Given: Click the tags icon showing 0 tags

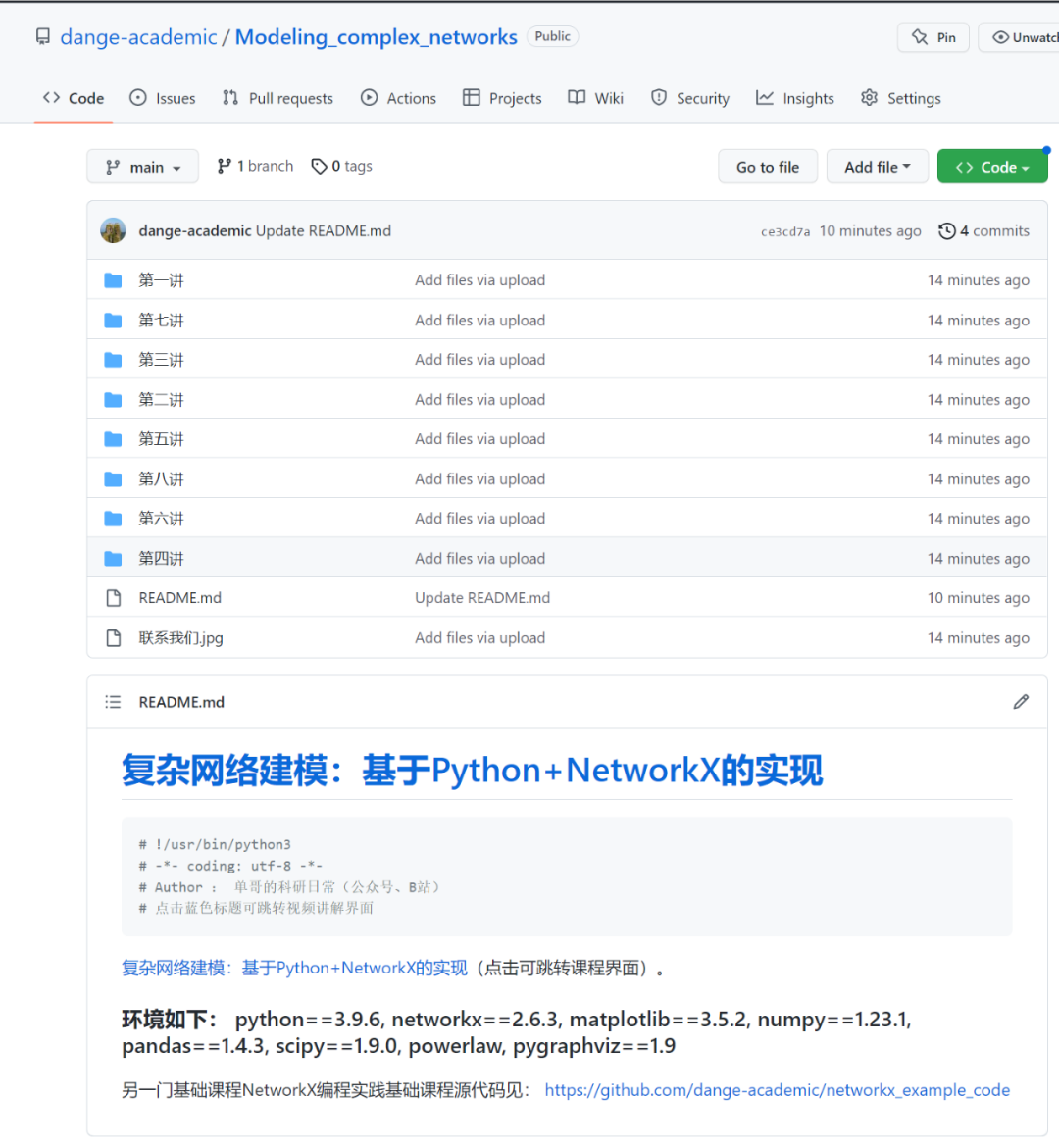Looking at the screenshot, I should pos(319,166).
